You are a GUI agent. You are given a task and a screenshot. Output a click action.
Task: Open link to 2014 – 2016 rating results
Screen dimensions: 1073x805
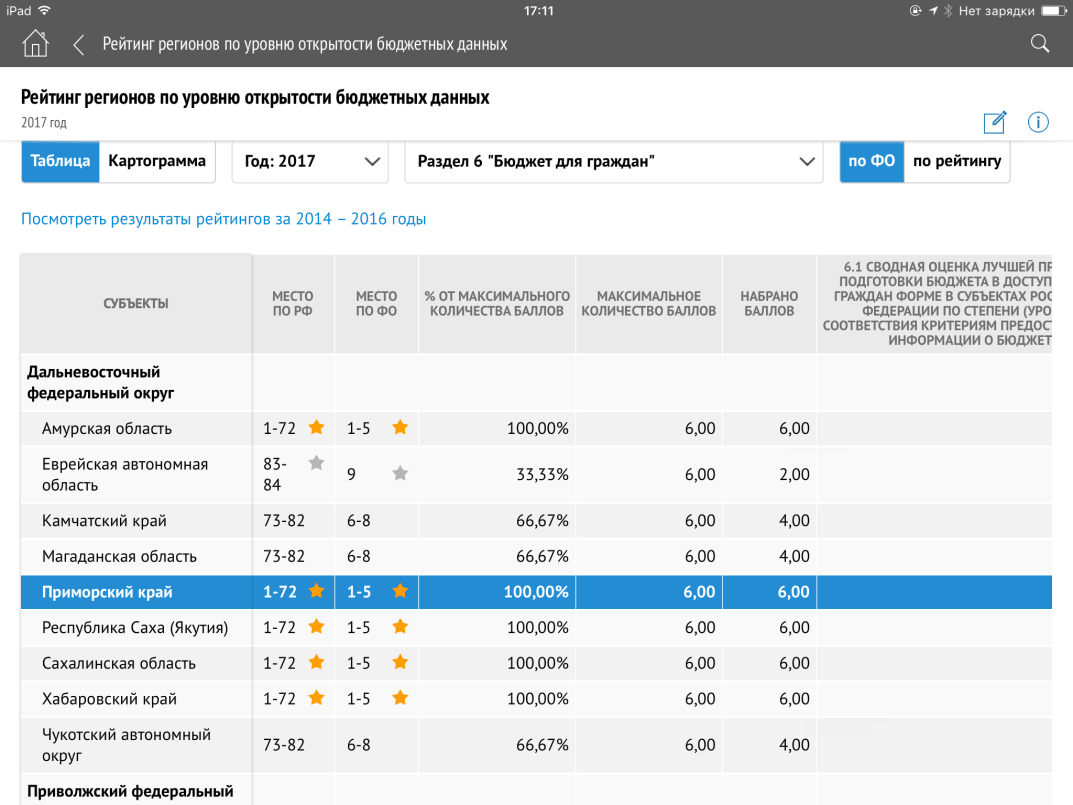click(x=223, y=219)
